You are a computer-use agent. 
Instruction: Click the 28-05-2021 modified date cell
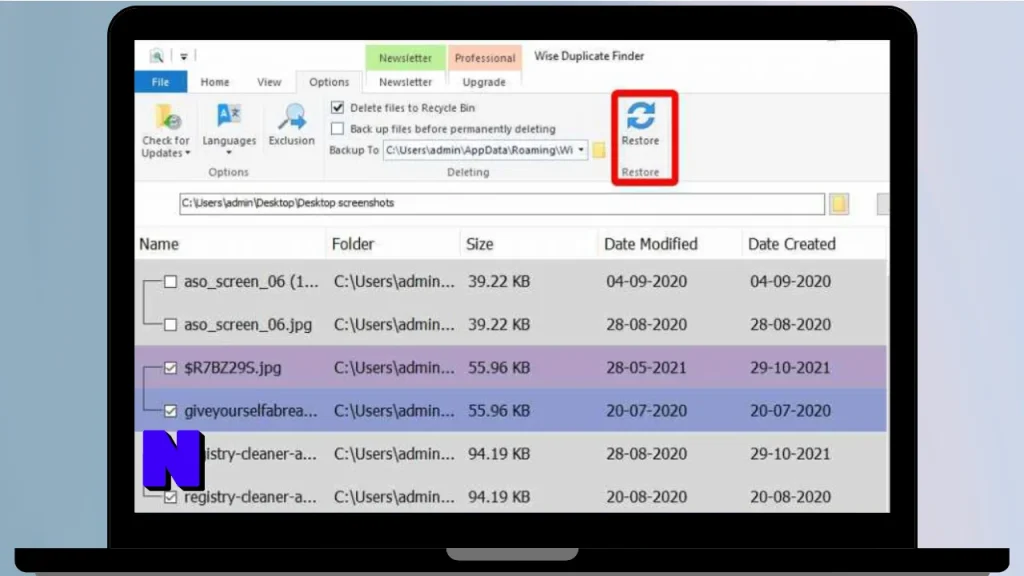647,368
